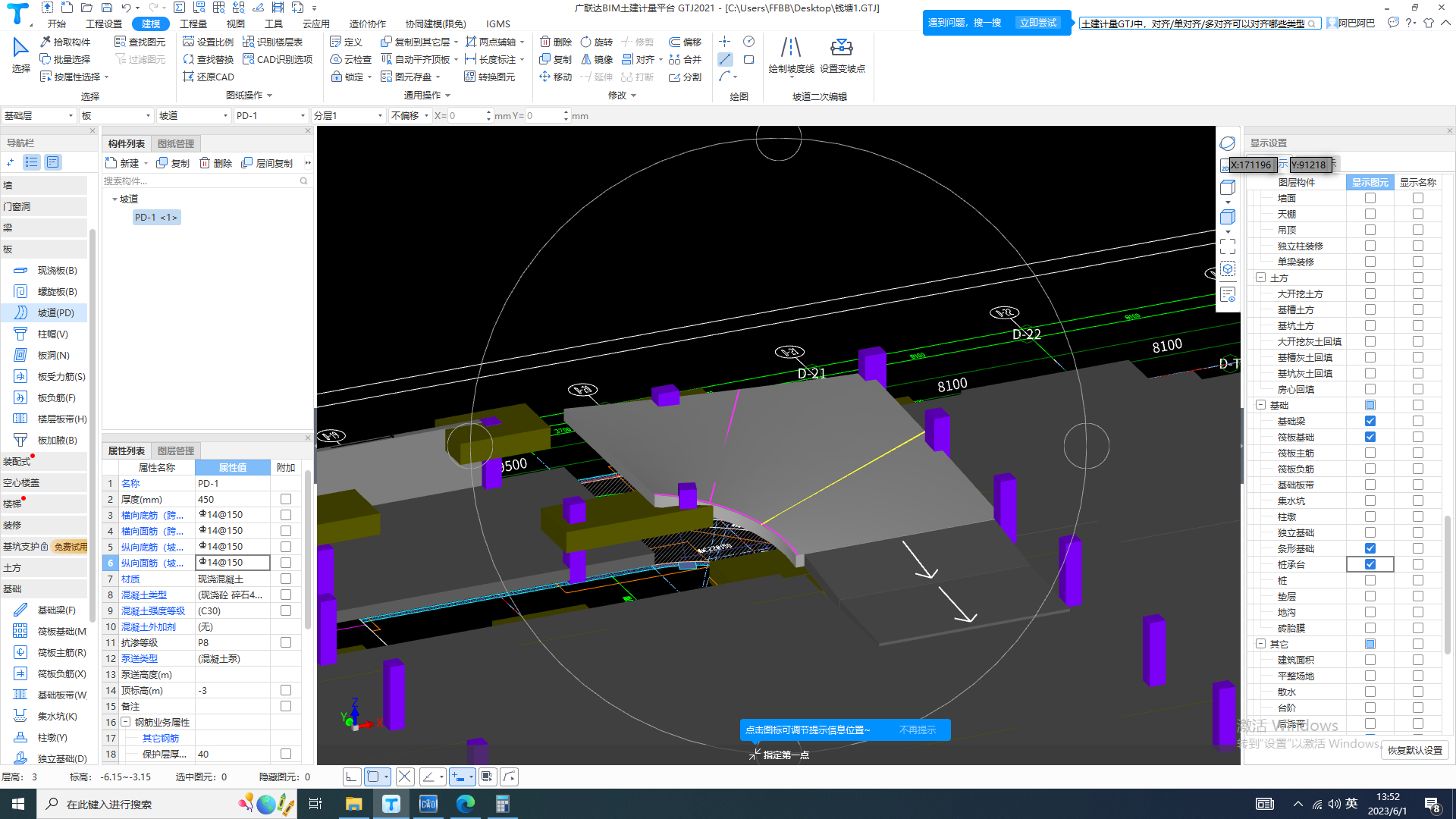Collapse the 基础 group in display settings
1456x819 pixels.
[1260, 405]
